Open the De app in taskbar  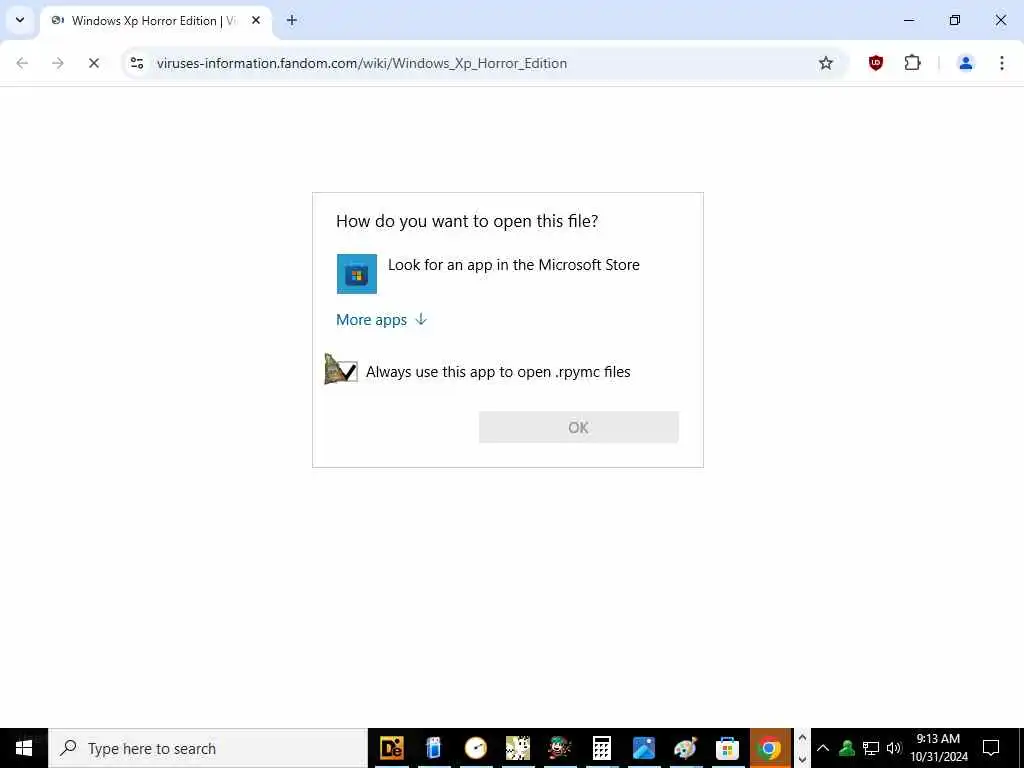coord(392,748)
